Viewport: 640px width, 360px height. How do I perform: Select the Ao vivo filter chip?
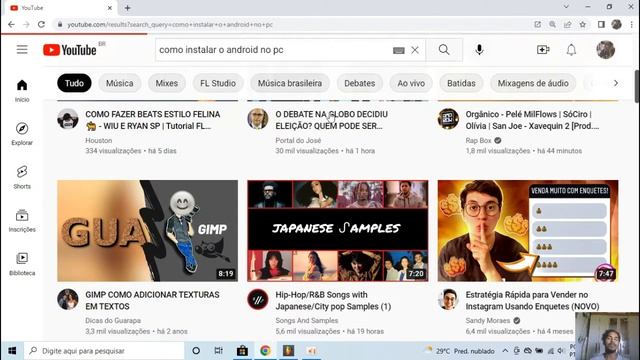pyautogui.click(x=411, y=83)
